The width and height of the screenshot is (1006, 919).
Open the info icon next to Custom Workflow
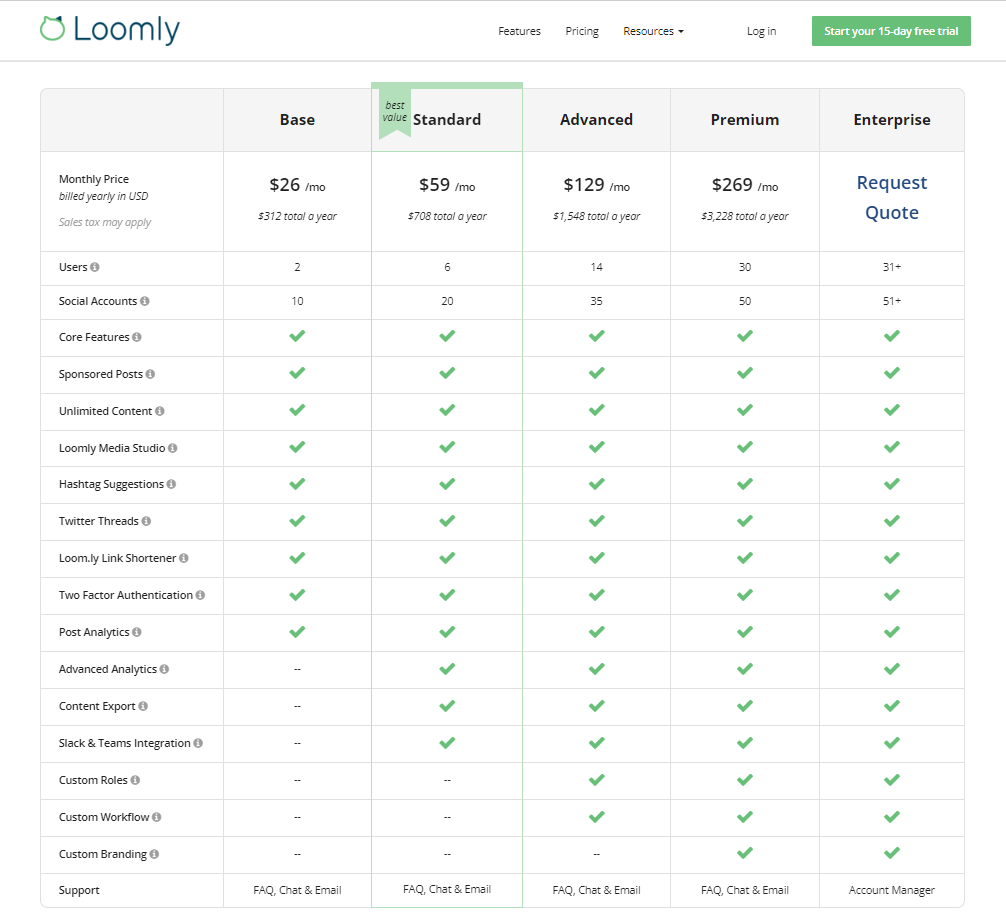pos(157,817)
